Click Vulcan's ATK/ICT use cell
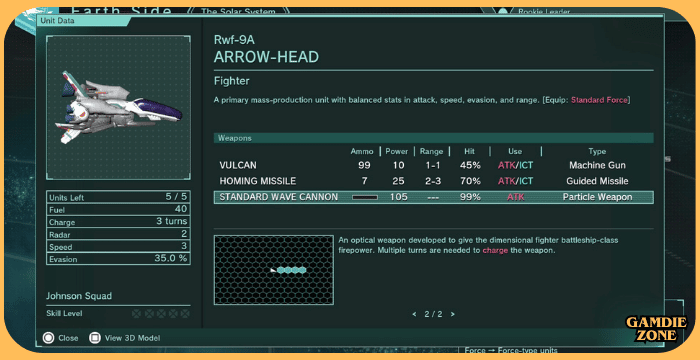The height and width of the screenshot is (360, 700). pyautogui.click(x=515, y=165)
